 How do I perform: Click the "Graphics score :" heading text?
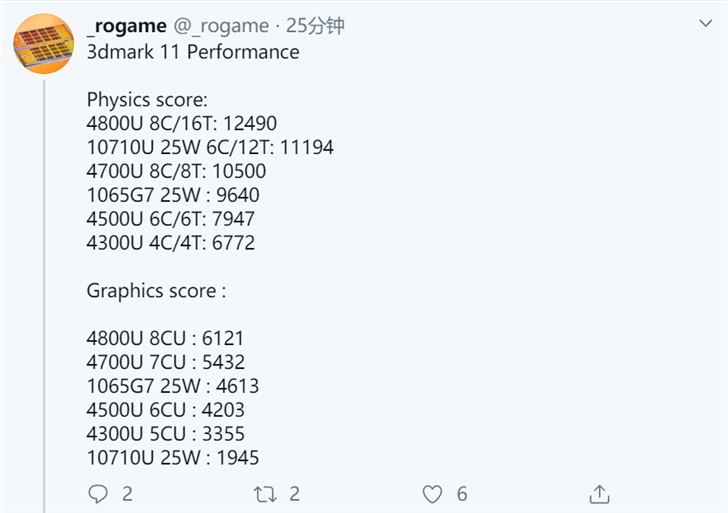[156, 291]
